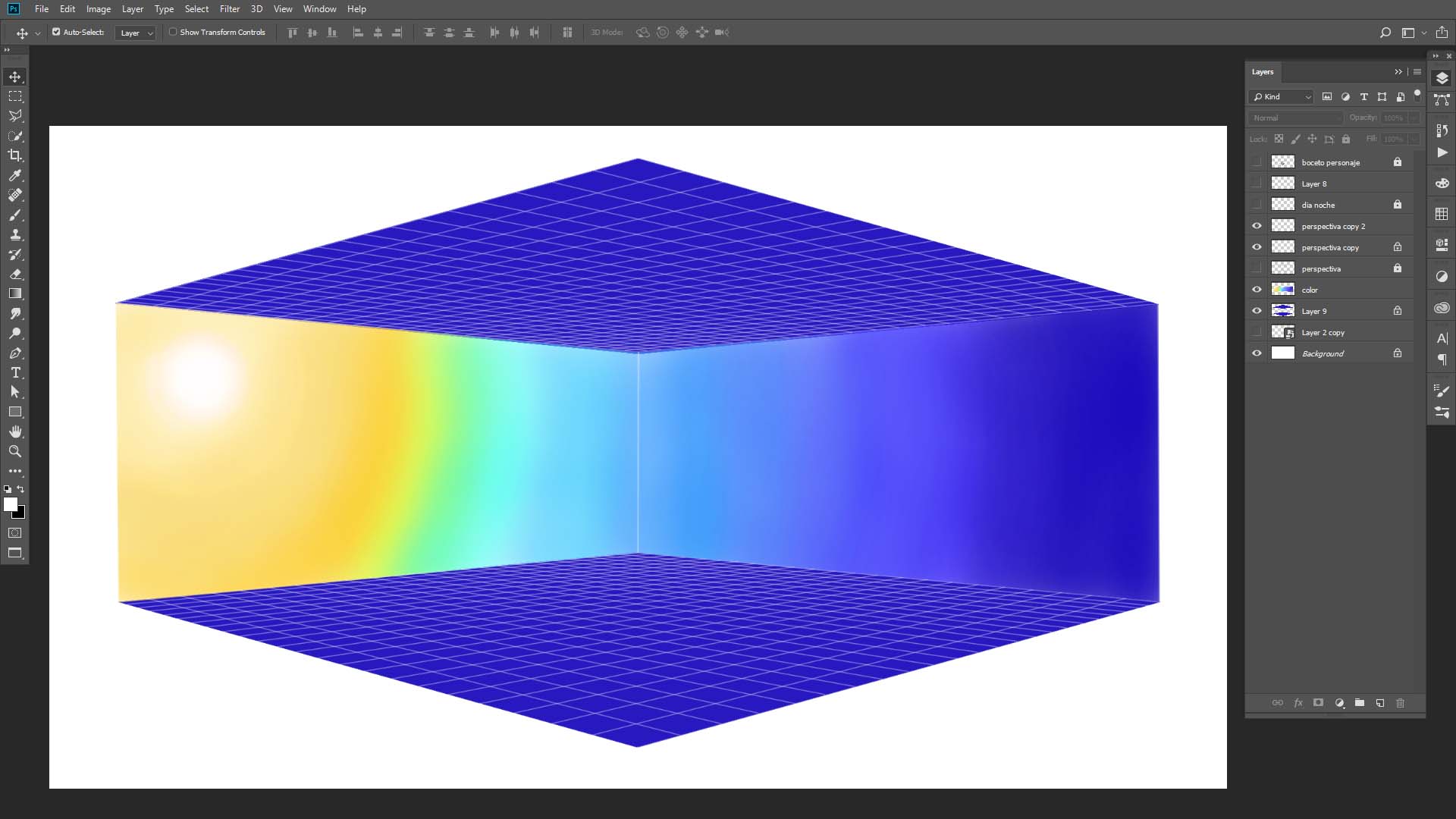Select the Eyedropper tool

[x=15, y=175]
